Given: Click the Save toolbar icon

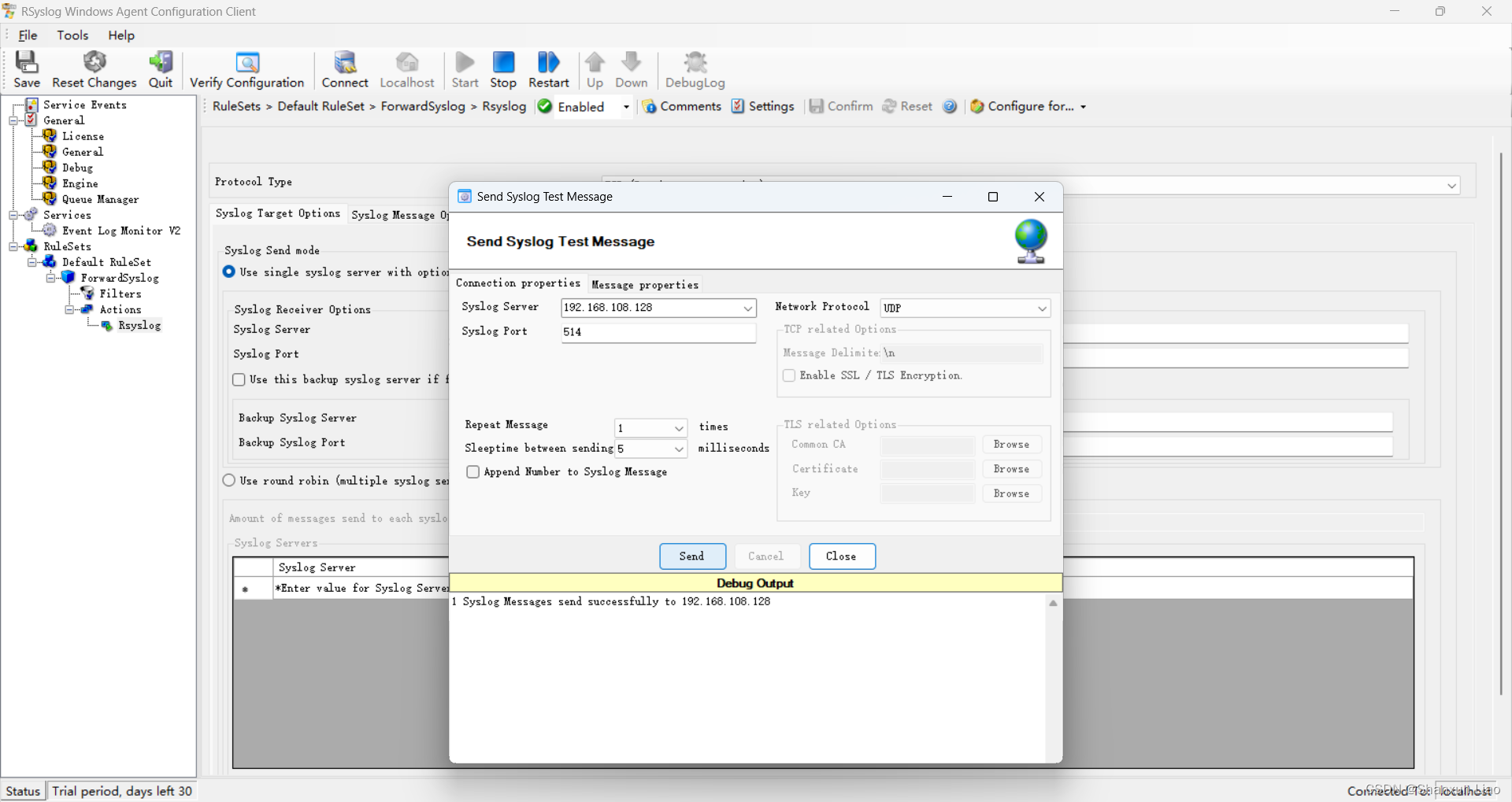Looking at the screenshot, I should coord(26,69).
